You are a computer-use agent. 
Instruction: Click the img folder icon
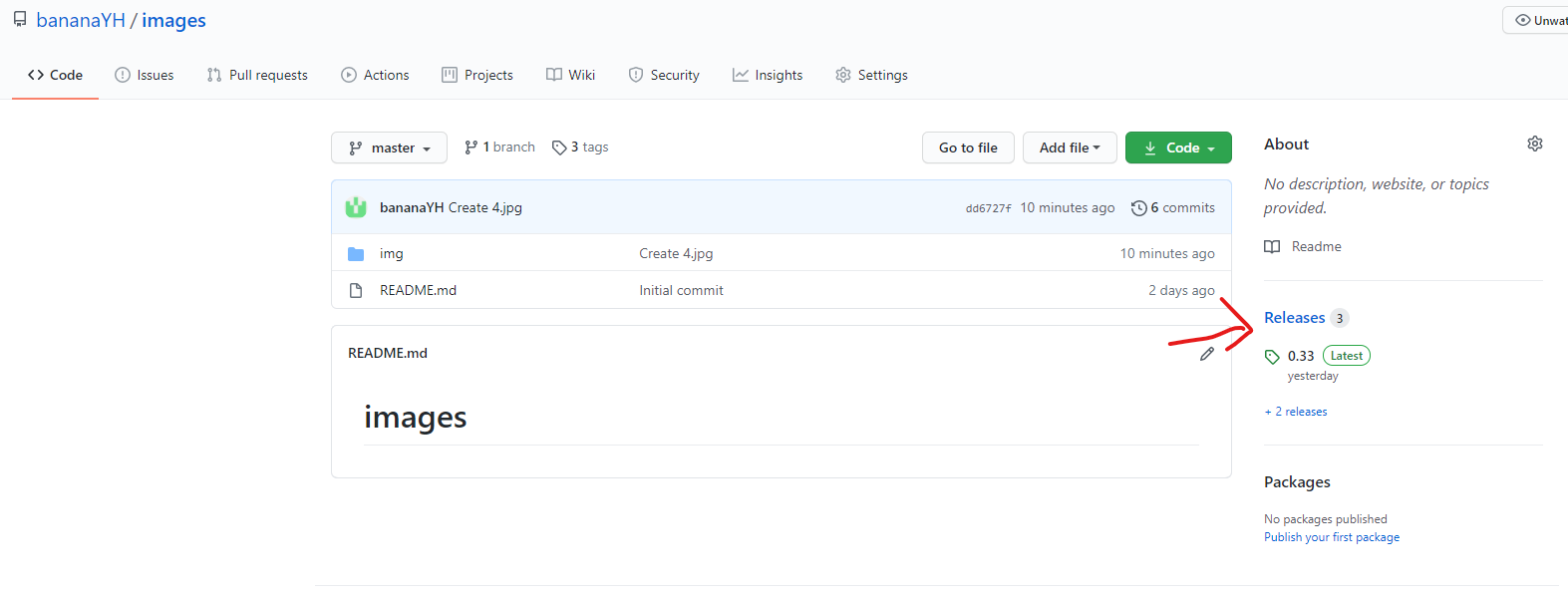(x=356, y=254)
